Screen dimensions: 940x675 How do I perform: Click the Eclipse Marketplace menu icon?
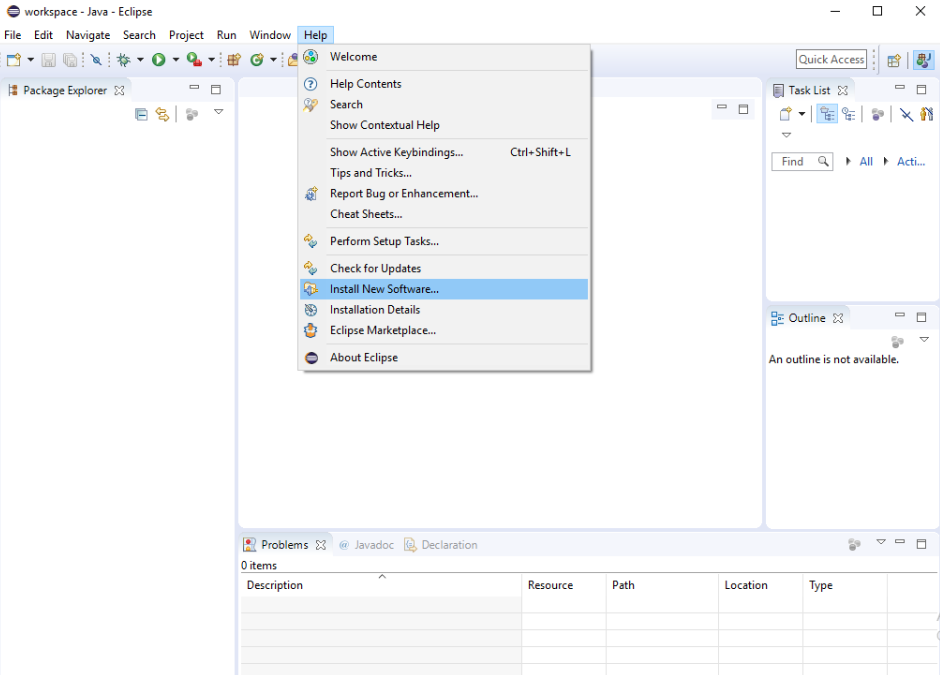point(311,330)
